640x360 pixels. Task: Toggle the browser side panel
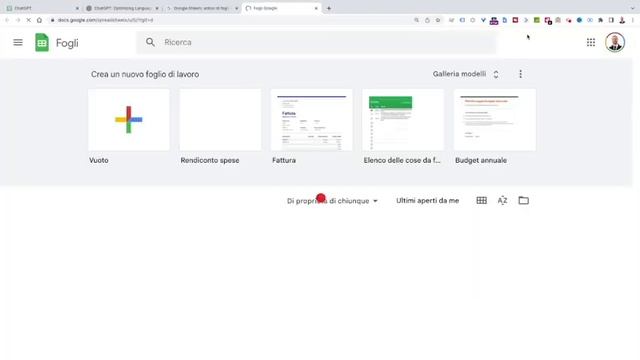tap(611, 20)
